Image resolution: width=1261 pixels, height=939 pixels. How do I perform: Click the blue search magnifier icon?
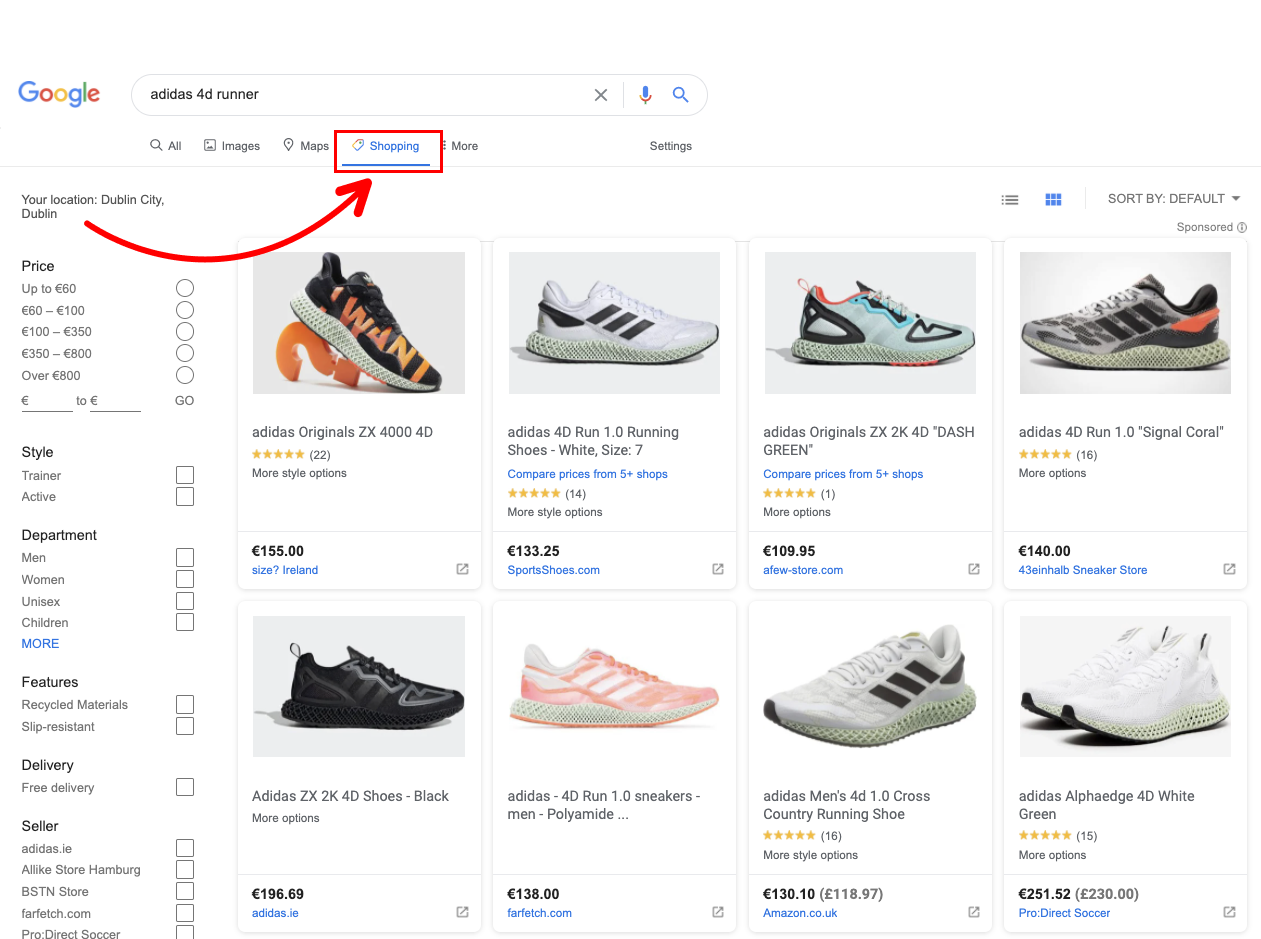pyautogui.click(x=680, y=95)
